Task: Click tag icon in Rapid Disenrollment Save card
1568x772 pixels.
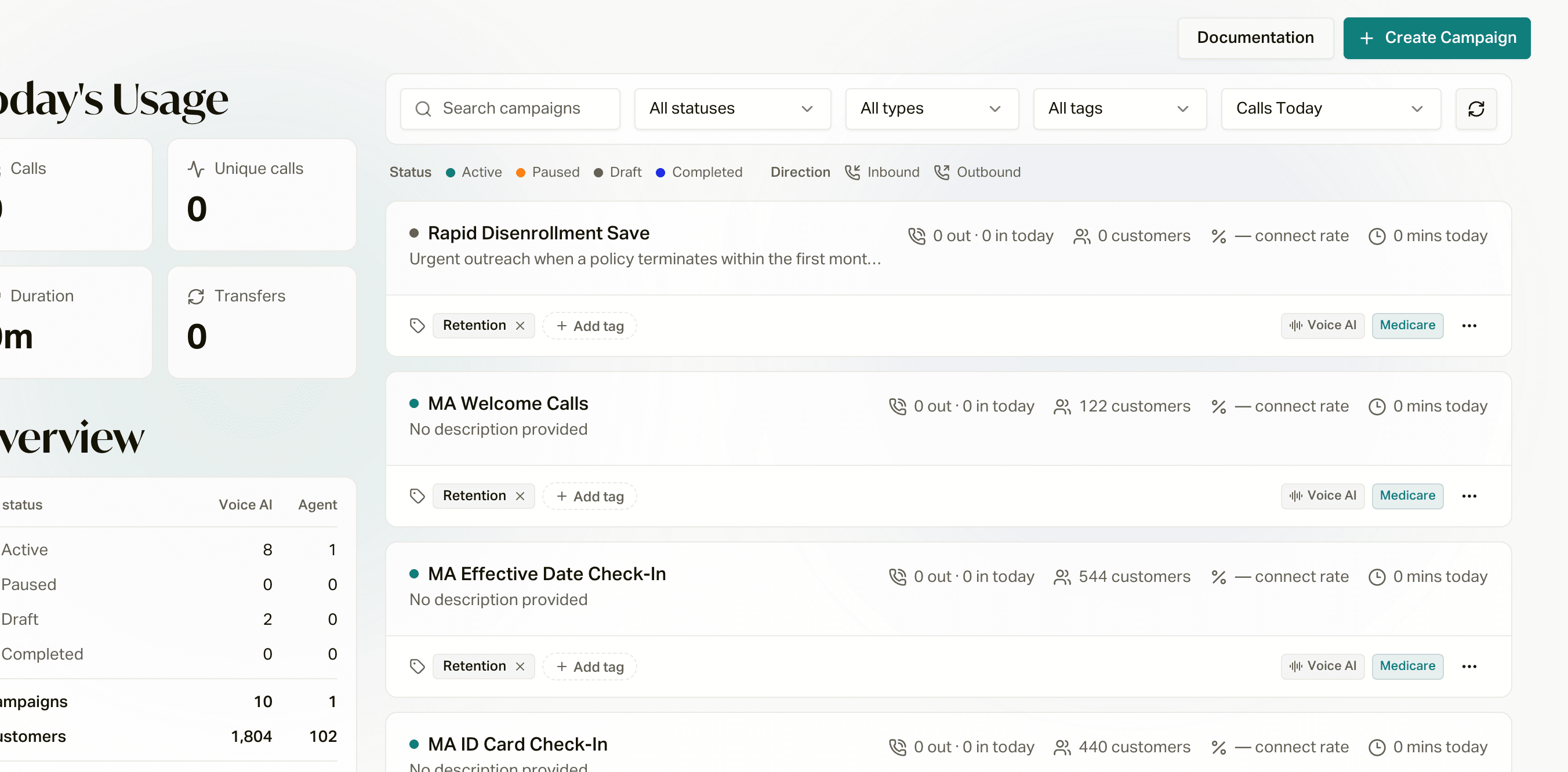Action: click(x=417, y=326)
